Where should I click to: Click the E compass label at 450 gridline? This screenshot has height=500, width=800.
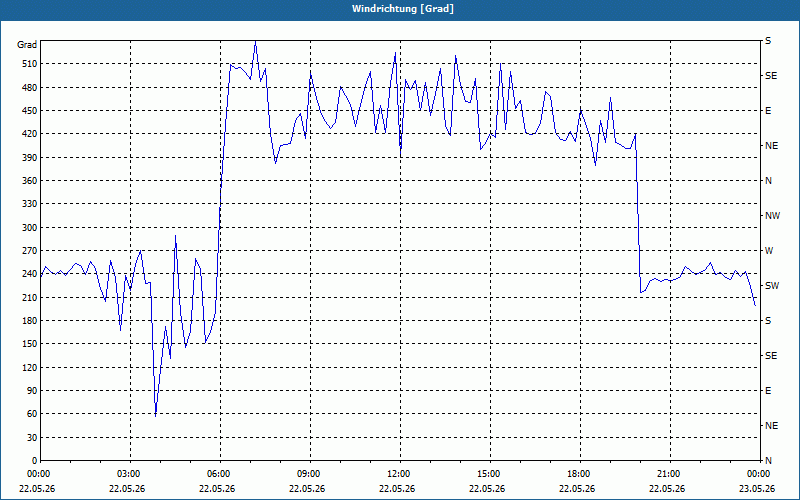pyautogui.click(x=768, y=111)
